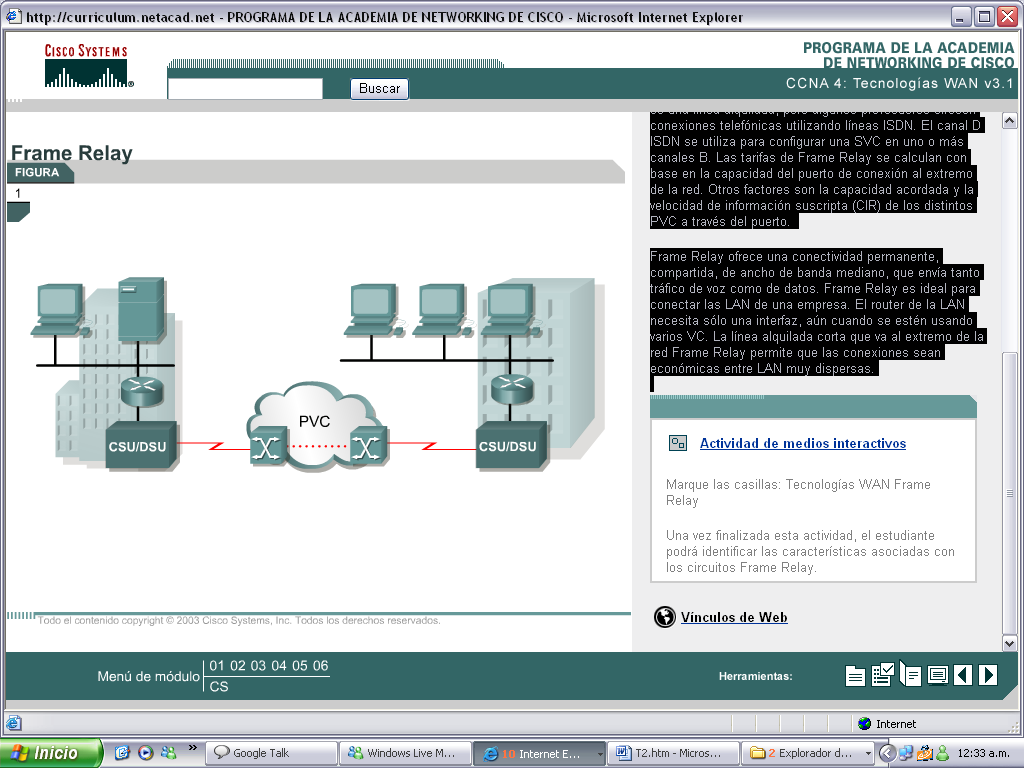Click the Herramientas label
The width and height of the screenshot is (1024, 768).
click(x=756, y=676)
